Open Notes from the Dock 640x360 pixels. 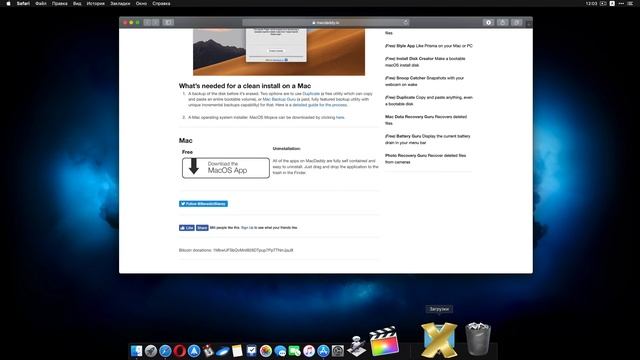[x=237, y=351]
